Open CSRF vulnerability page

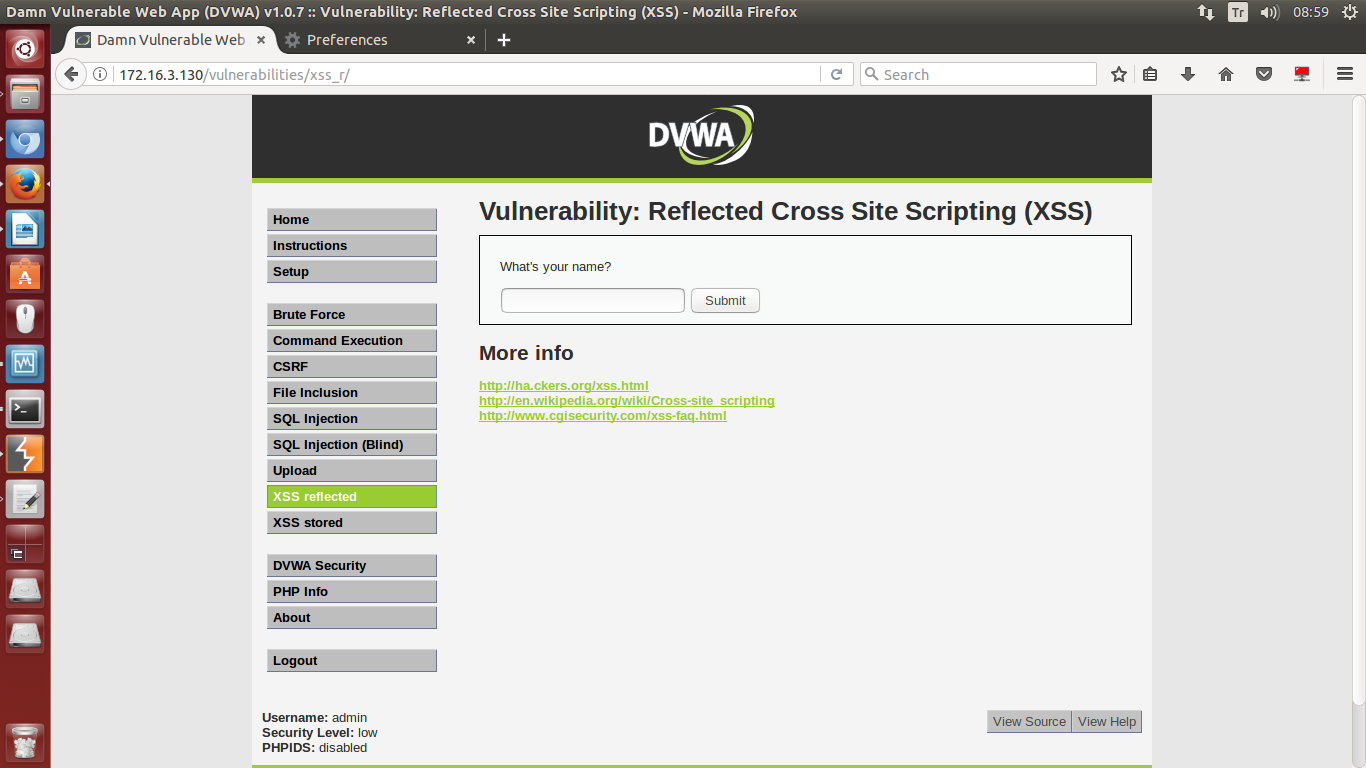(352, 367)
